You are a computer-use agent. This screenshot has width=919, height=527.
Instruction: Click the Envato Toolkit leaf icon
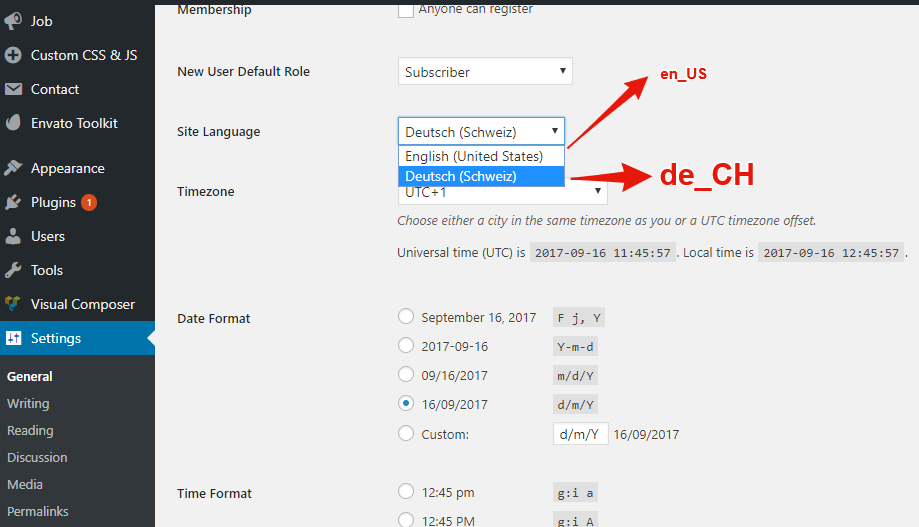click(13, 123)
